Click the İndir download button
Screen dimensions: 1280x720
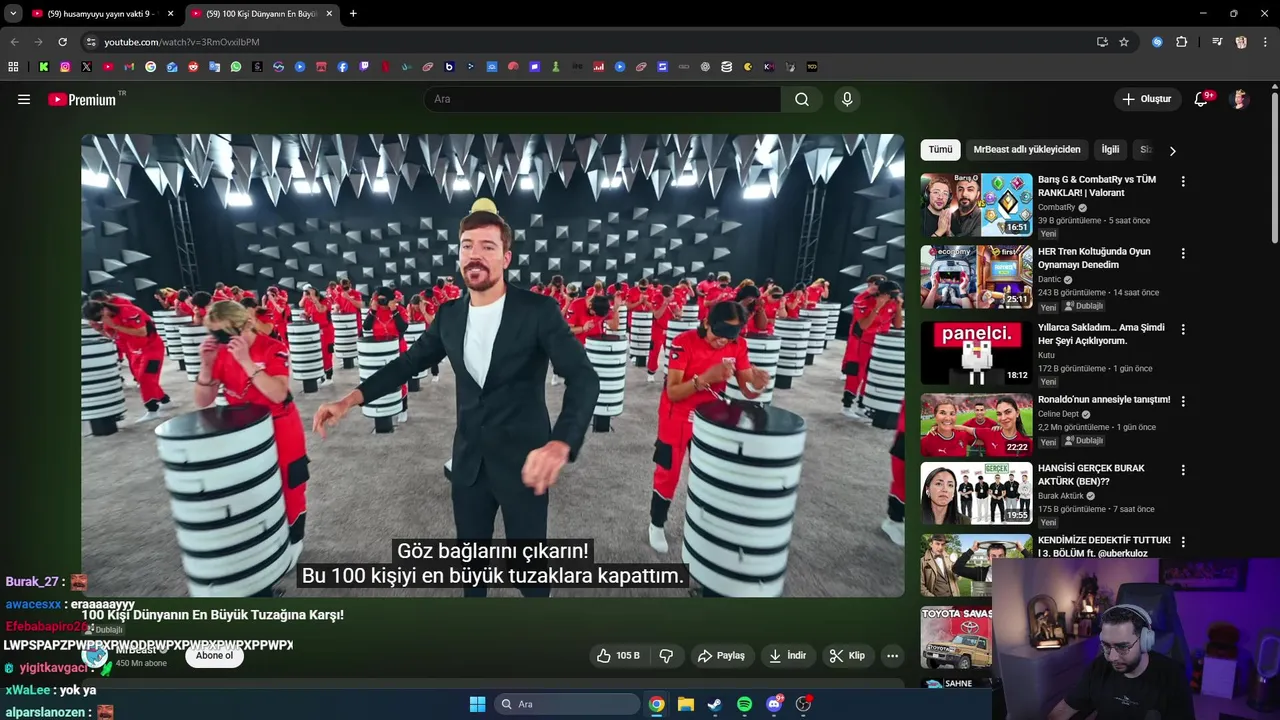coord(787,656)
